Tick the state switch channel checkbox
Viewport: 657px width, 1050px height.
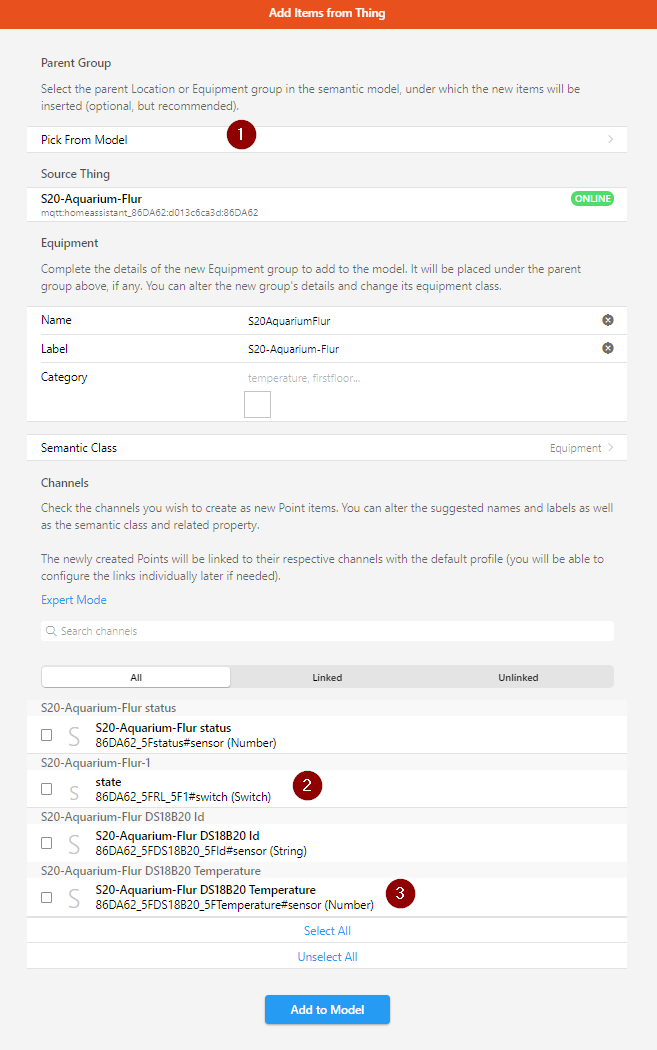(x=47, y=789)
